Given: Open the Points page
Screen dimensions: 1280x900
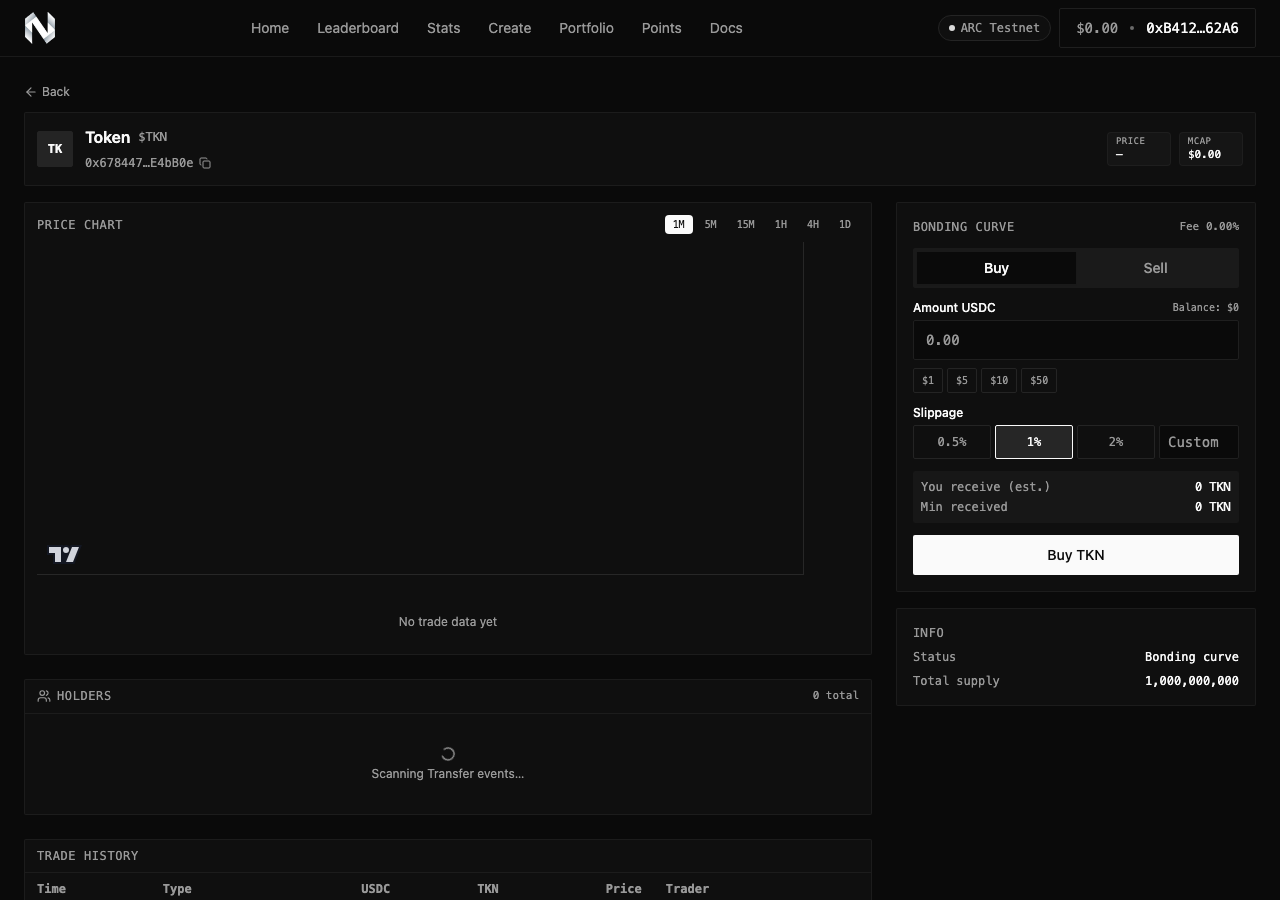Looking at the screenshot, I should (x=661, y=28).
